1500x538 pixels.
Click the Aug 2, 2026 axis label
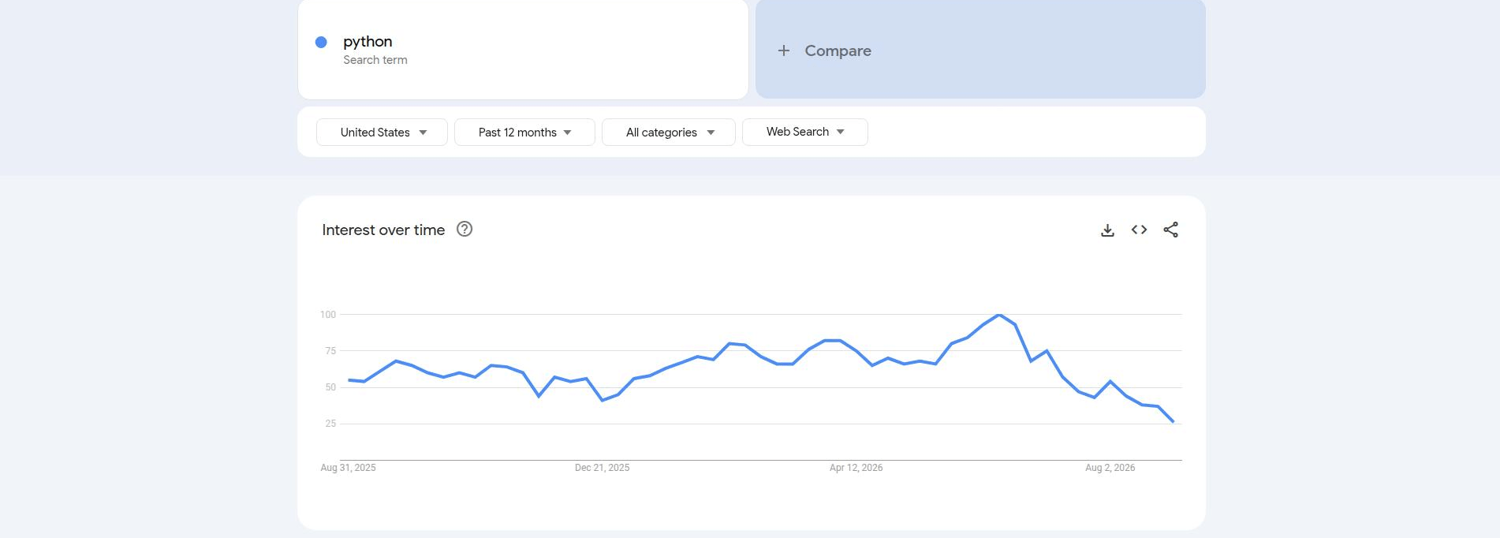pos(1110,468)
